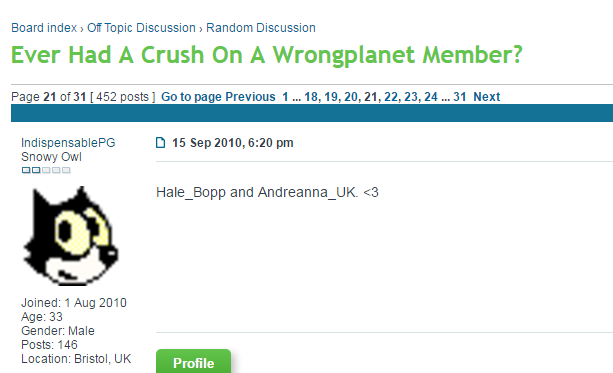Click the Go to page link
Screen dimensions: 613x373
[x=192, y=97]
